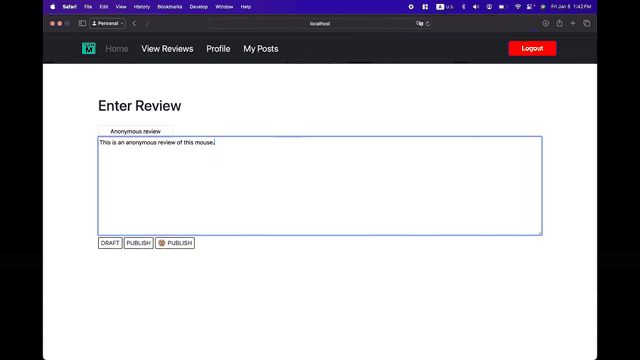640x360 pixels.
Task: Open the Edit menu
Action: click(104, 7)
